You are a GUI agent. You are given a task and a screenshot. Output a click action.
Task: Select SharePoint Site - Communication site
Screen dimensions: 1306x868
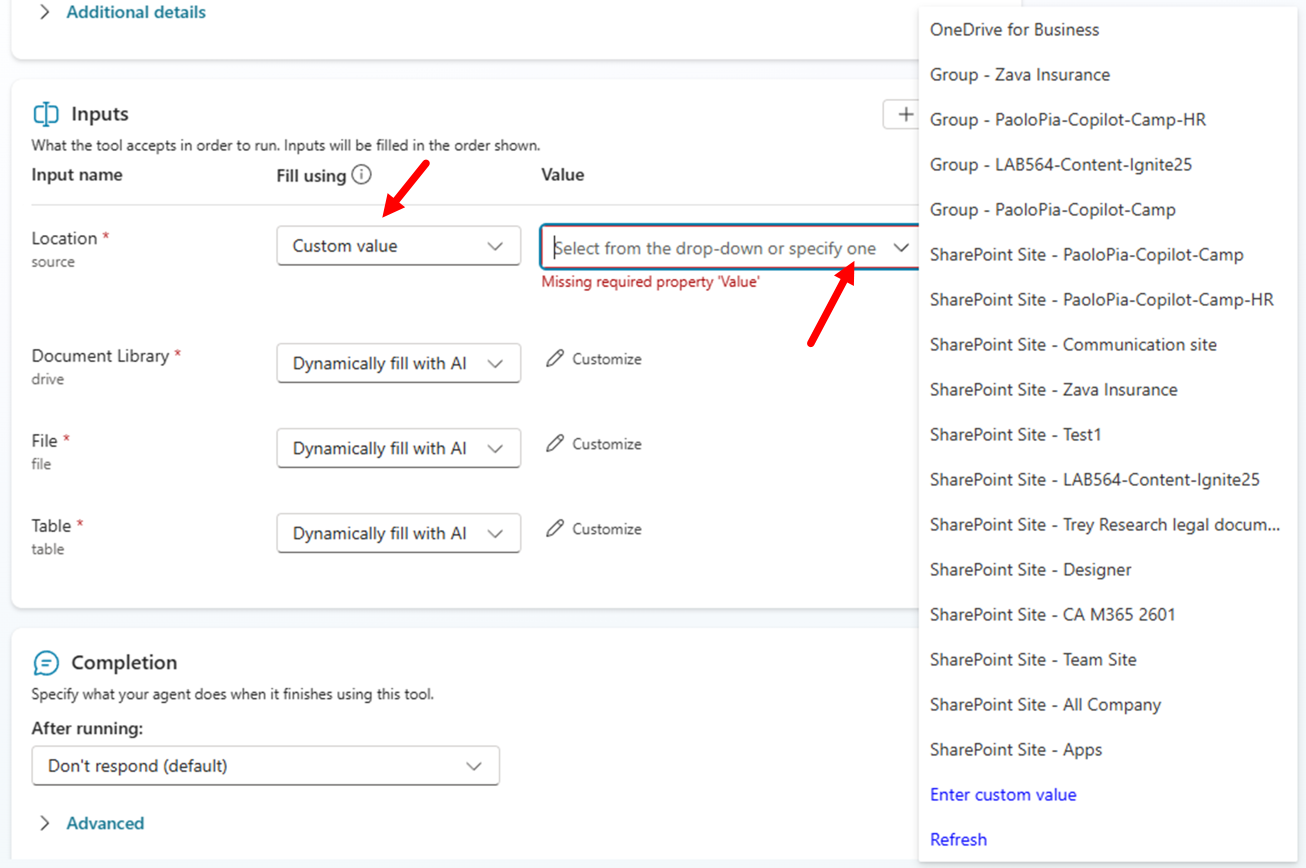point(1073,344)
